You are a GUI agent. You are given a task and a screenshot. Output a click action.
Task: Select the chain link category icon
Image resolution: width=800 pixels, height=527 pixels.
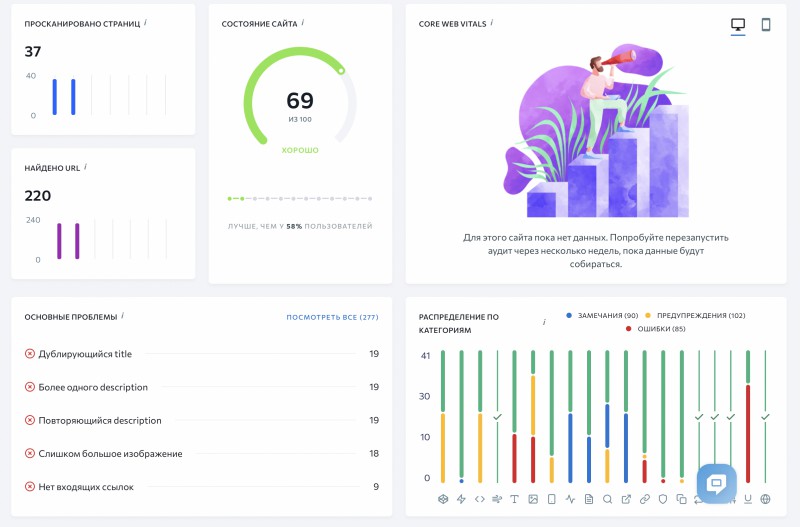click(x=644, y=499)
